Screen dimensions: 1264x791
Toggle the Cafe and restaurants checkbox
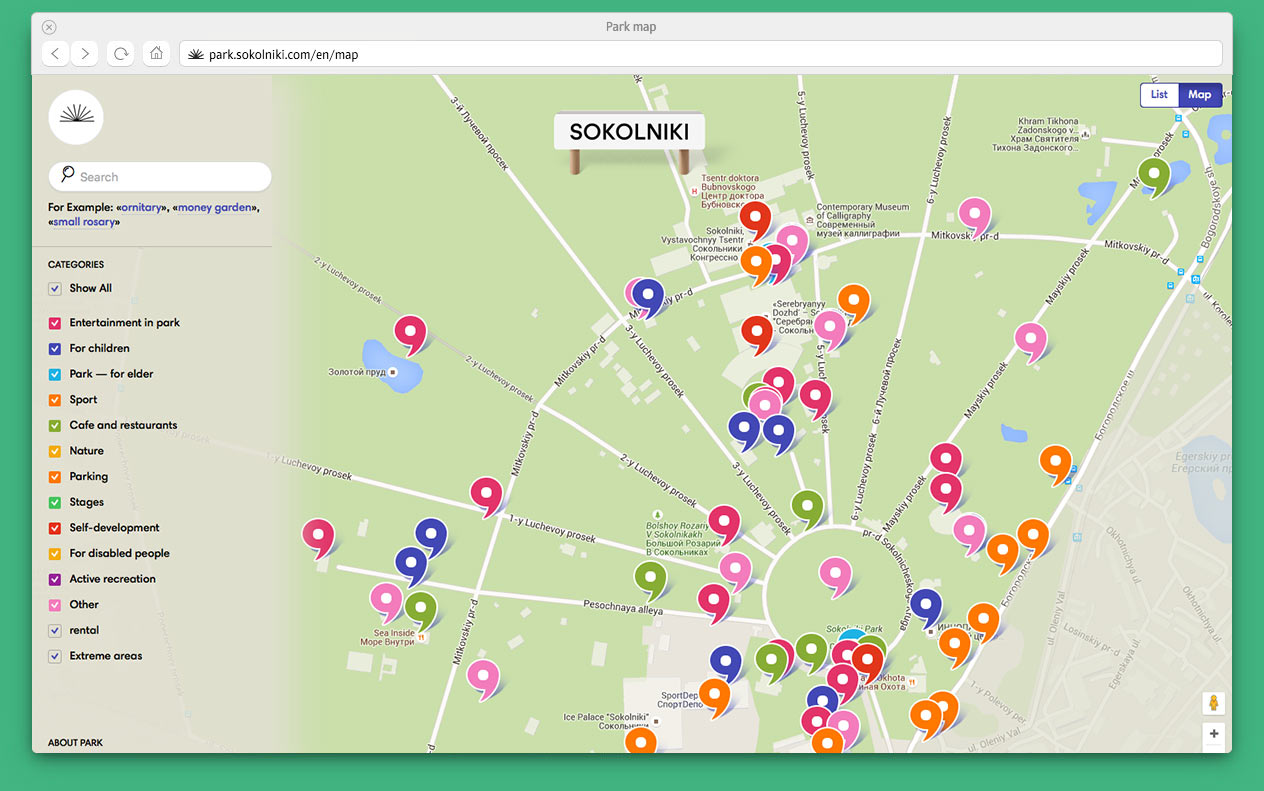click(x=55, y=426)
